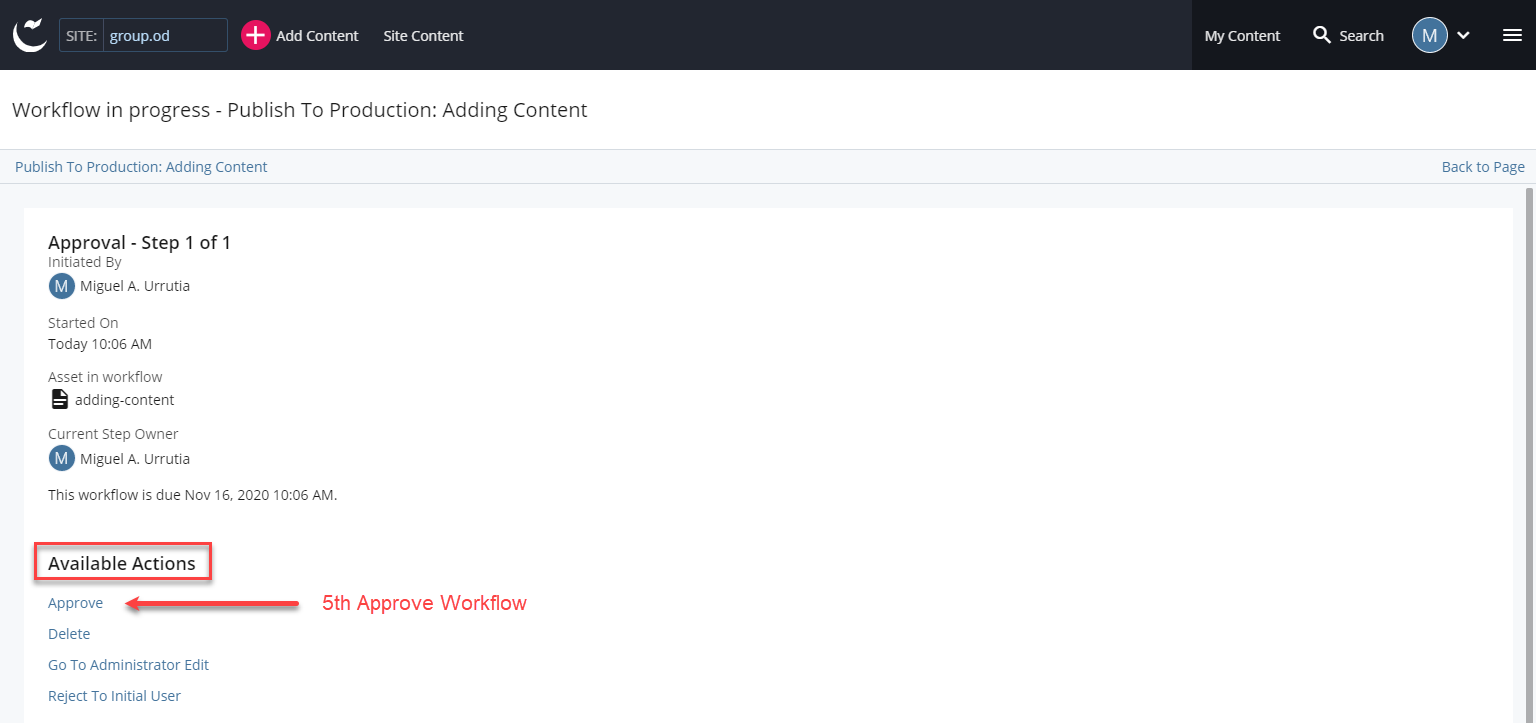
Task: Click the magnifying glass Search icon
Action: pyautogui.click(x=1322, y=35)
